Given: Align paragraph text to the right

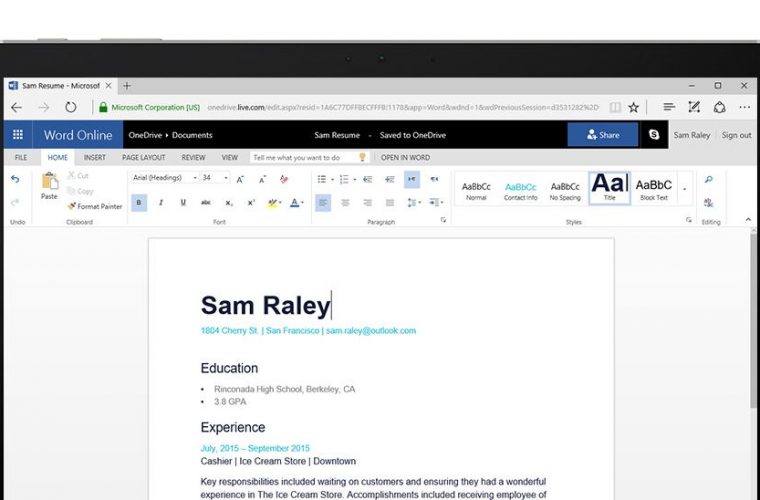Looking at the screenshot, I should [x=367, y=203].
